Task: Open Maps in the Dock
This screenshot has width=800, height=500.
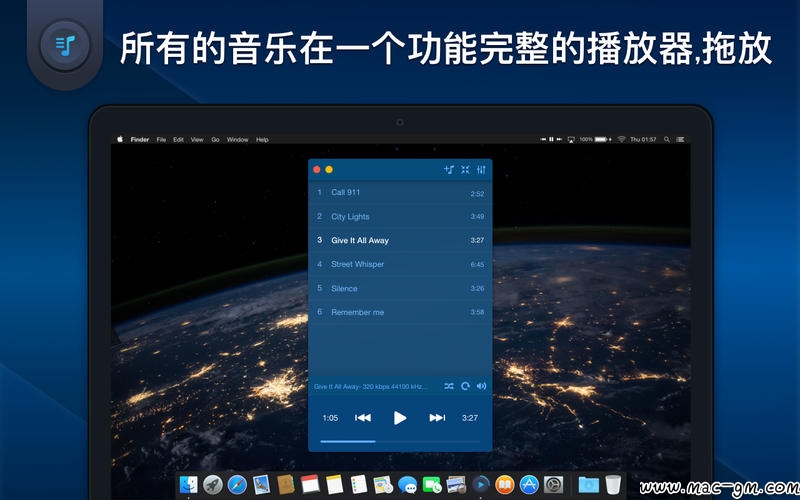Action: pyautogui.click(x=383, y=484)
